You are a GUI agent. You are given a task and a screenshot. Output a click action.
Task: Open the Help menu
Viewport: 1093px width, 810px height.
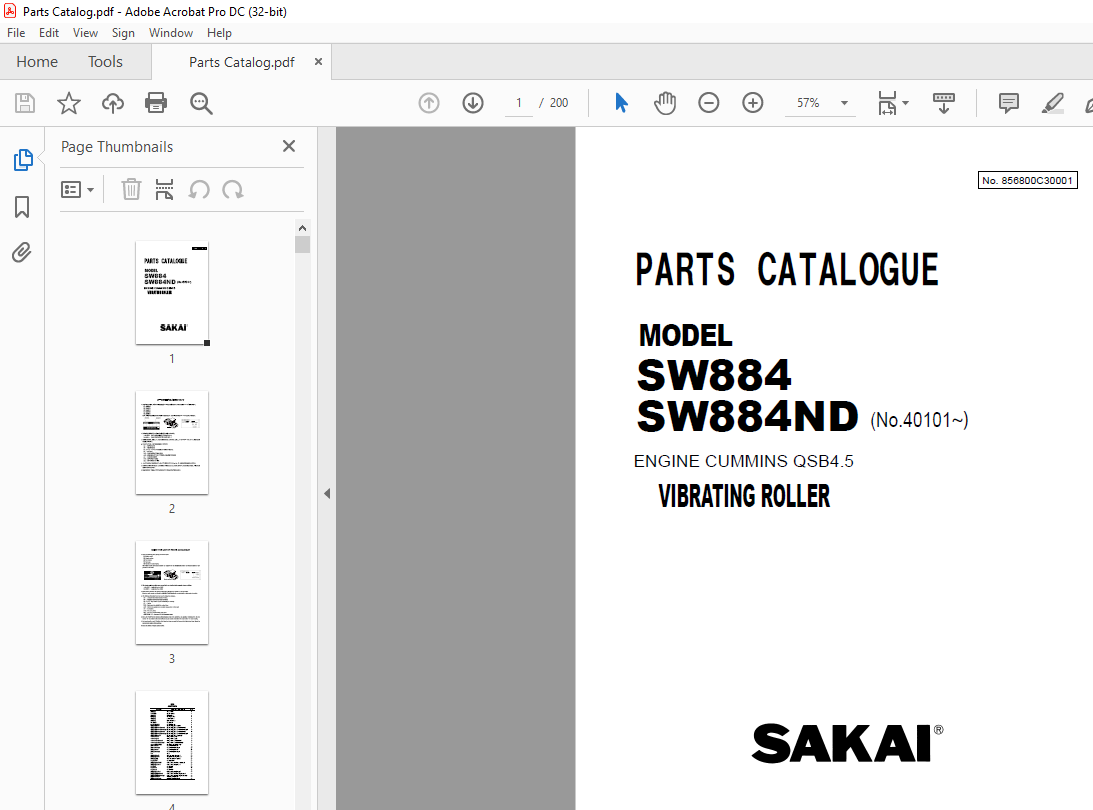click(219, 33)
